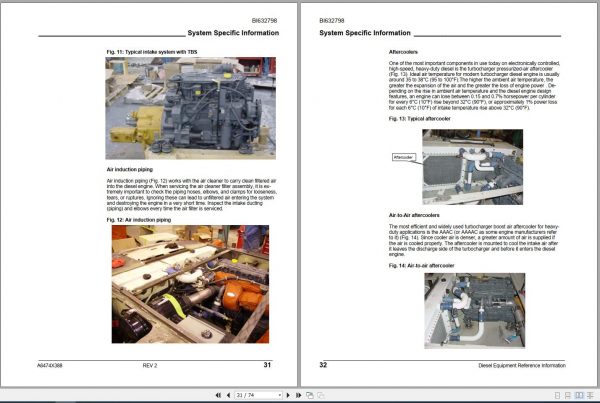The height and width of the screenshot is (403, 600).
Task: Enable continuous facing page layout
Action: tap(590, 395)
